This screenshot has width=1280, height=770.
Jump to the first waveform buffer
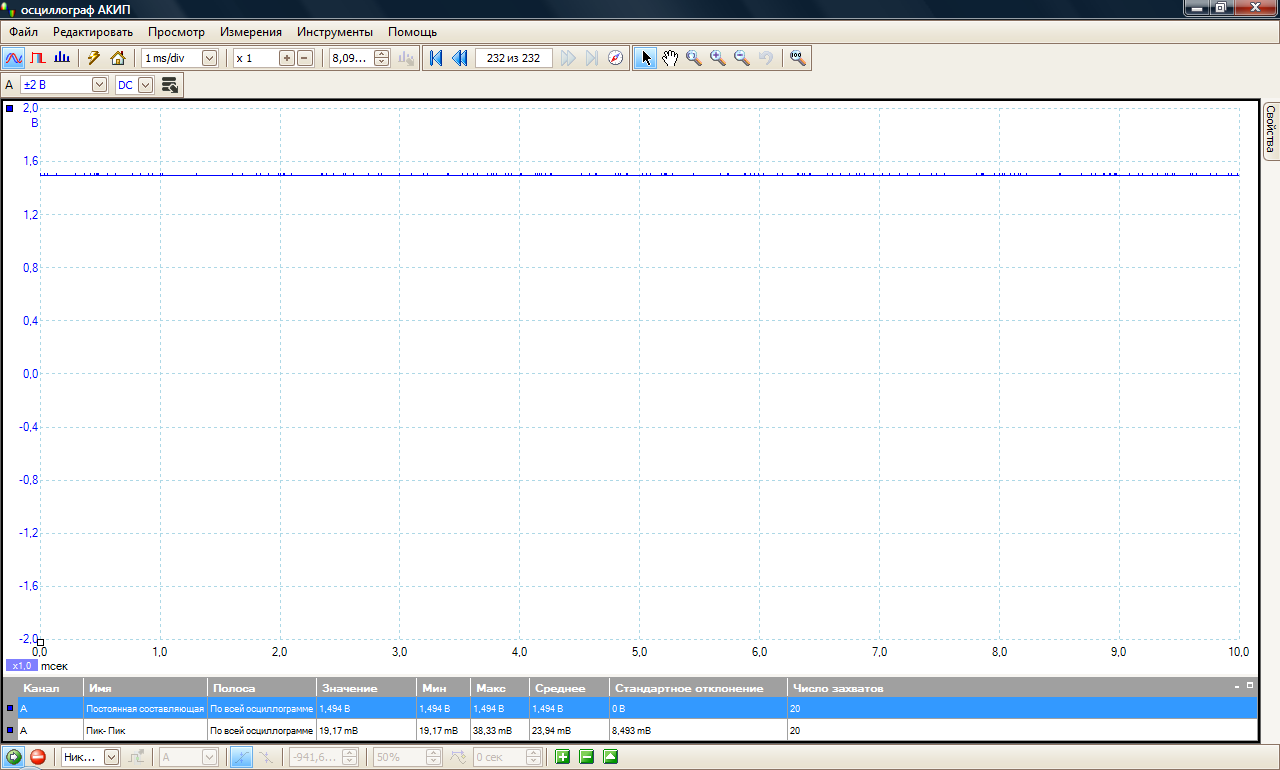coord(436,58)
